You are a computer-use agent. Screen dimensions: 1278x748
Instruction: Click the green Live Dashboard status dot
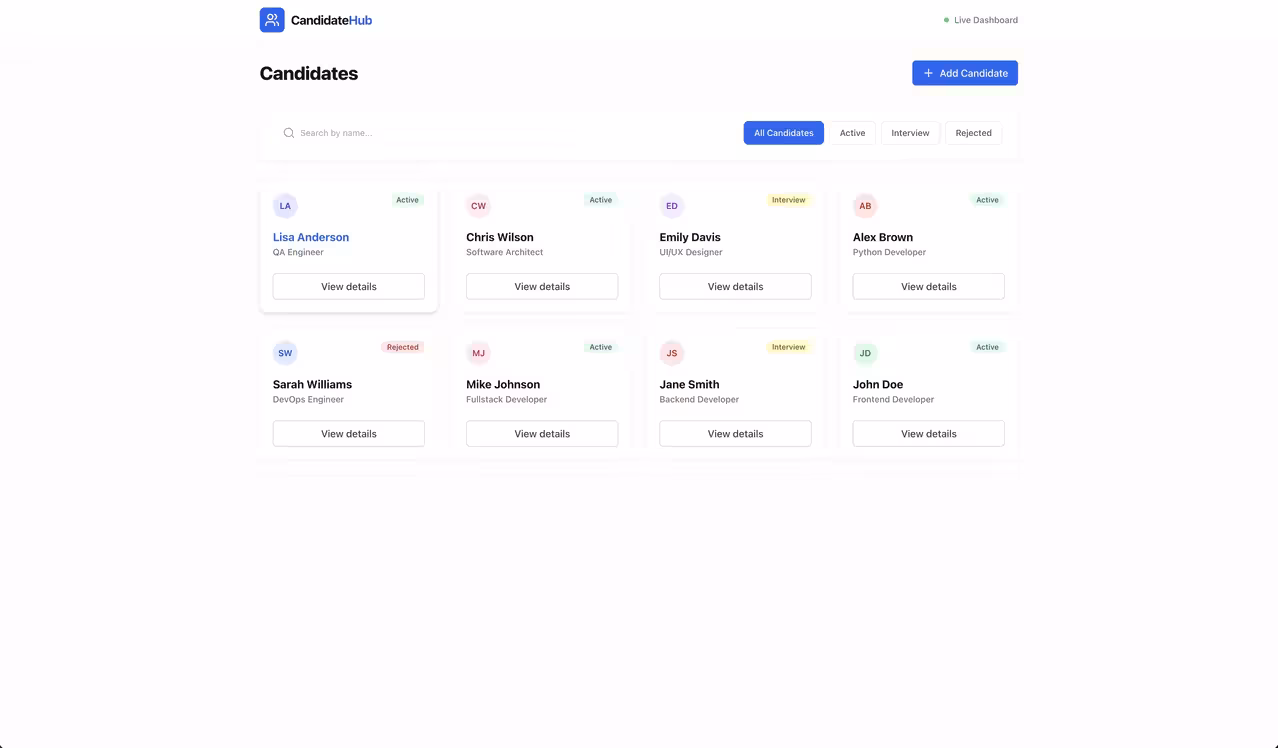[x=945, y=19]
